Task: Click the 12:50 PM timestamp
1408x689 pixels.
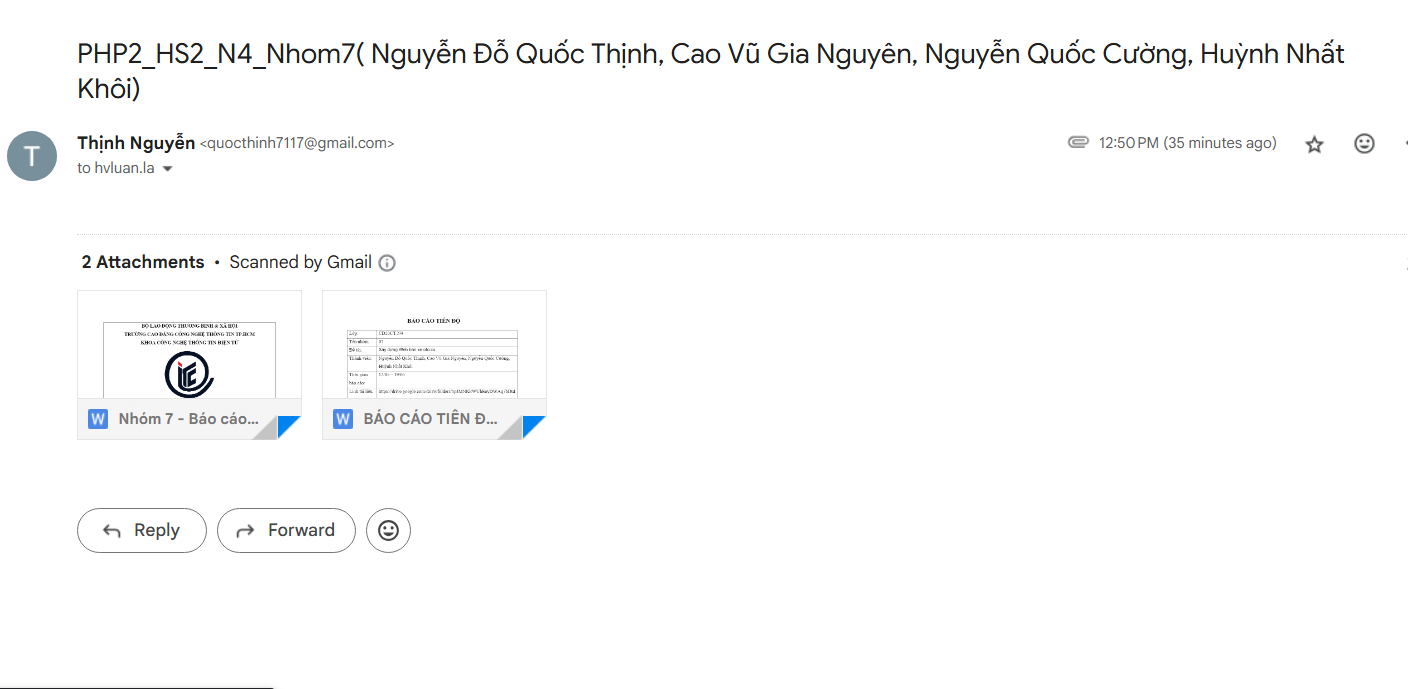Action: point(1188,143)
